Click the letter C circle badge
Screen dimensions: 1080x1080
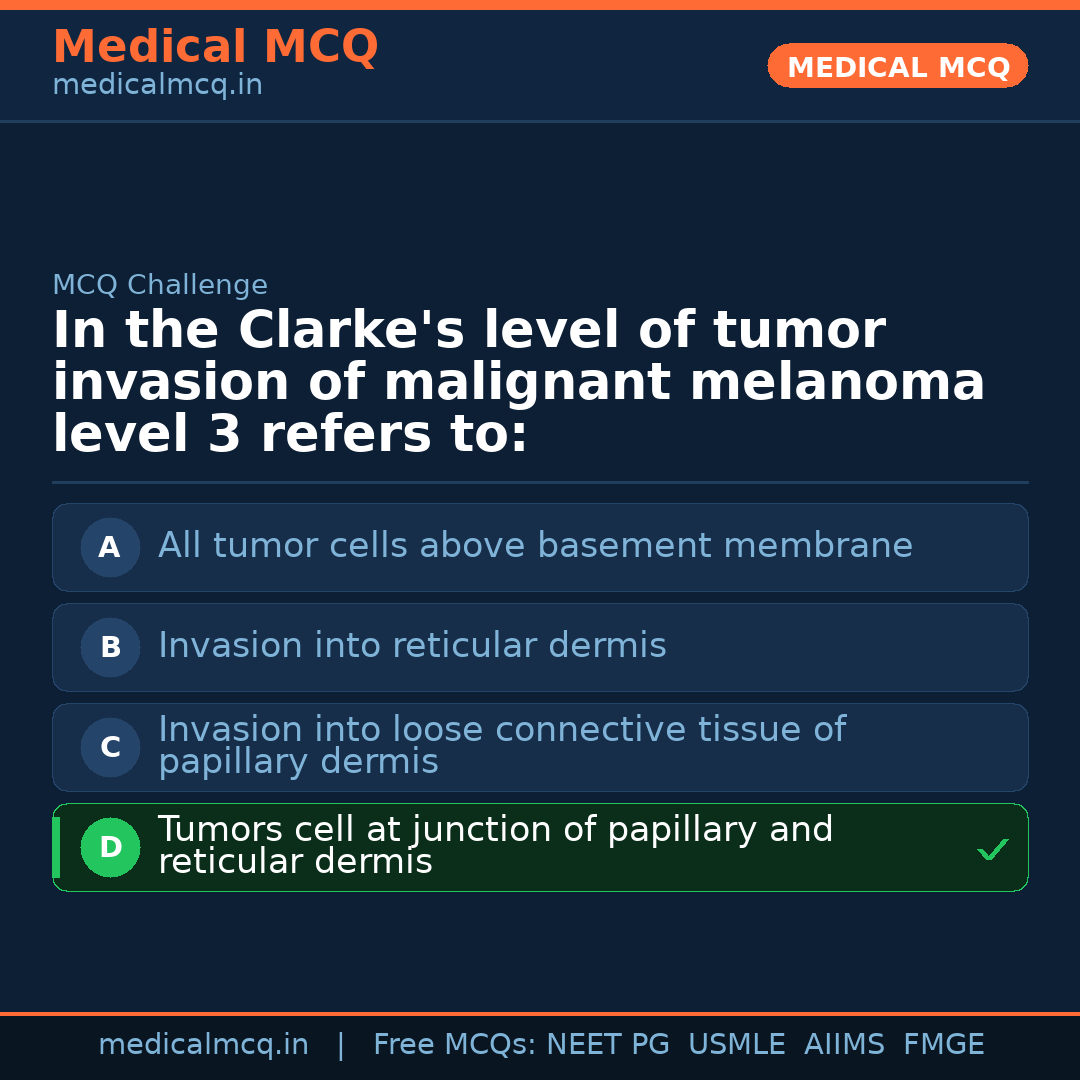click(x=110, y=747)
